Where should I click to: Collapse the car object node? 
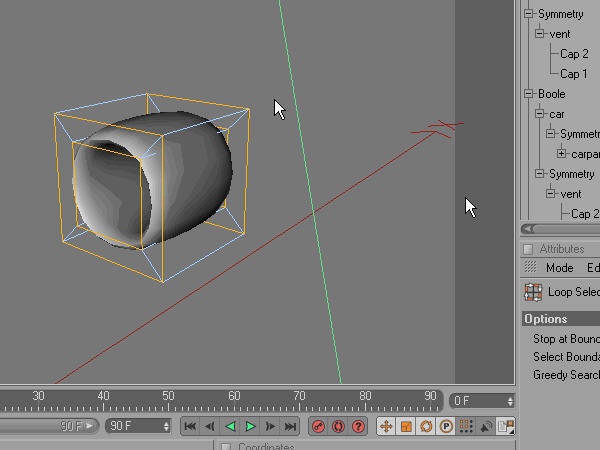(x=540, y=114)
